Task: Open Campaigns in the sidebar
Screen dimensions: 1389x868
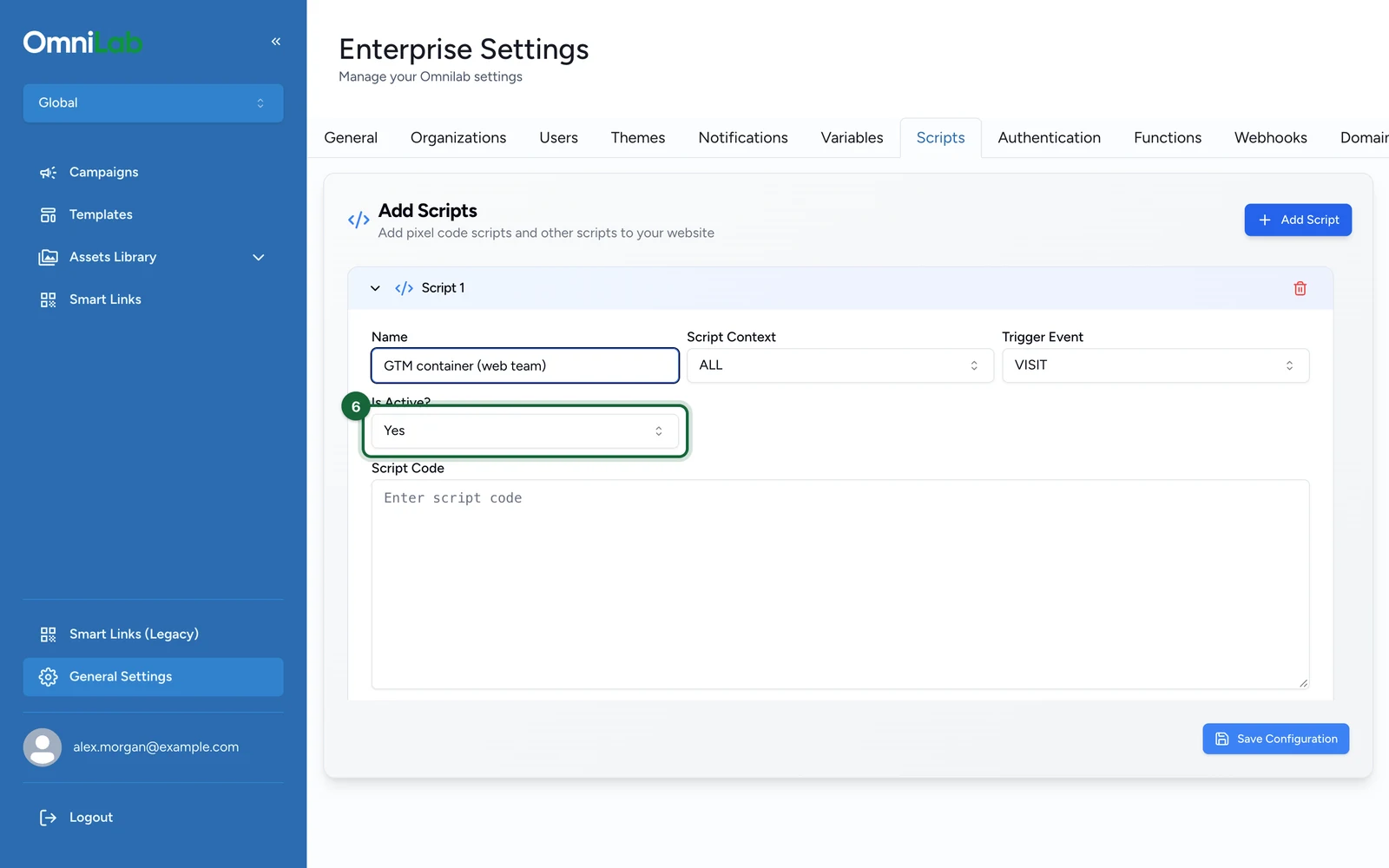Action: (x=153, y=172)
